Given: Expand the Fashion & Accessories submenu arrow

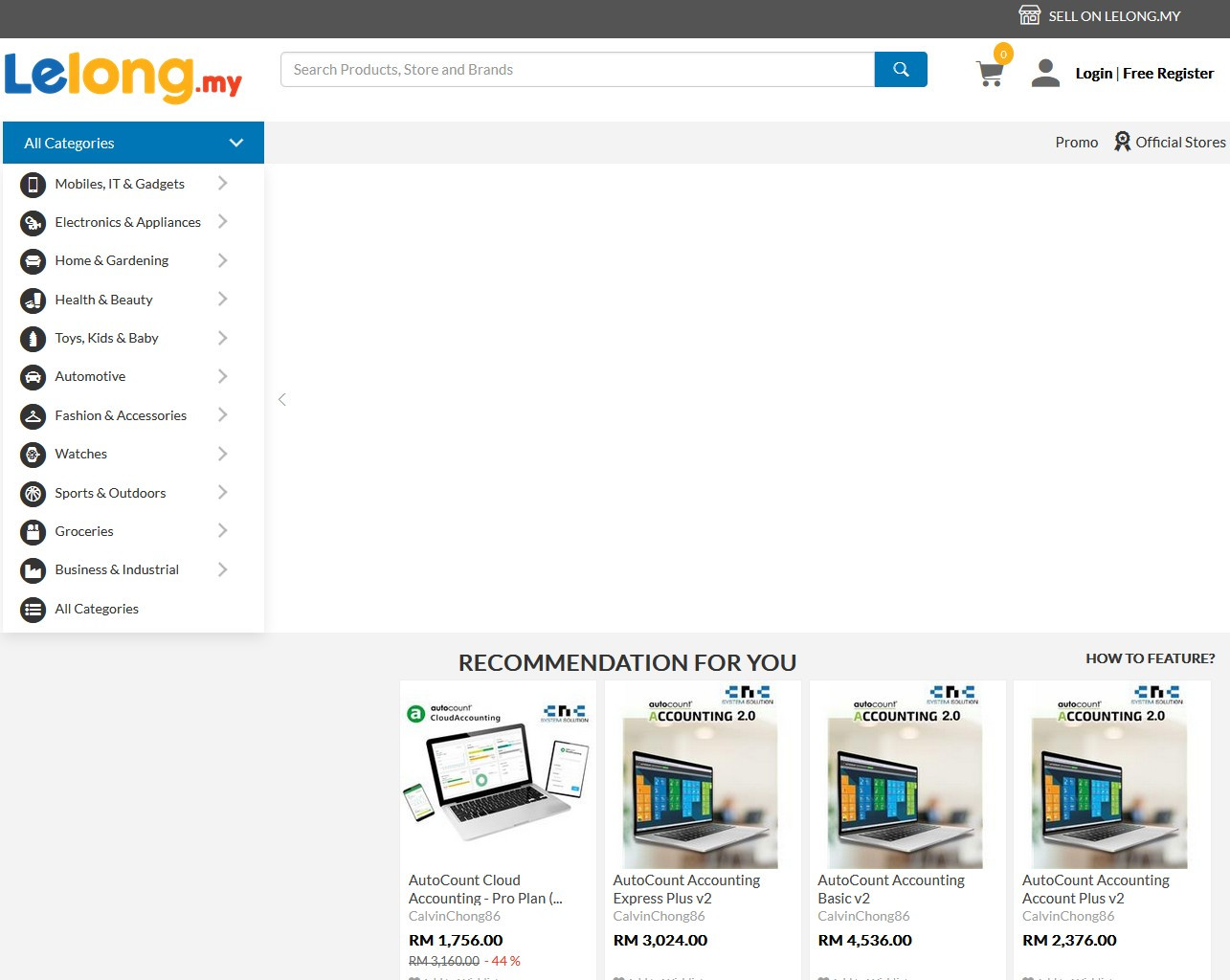Looking at the screenshot, I should tap(222, 415).
